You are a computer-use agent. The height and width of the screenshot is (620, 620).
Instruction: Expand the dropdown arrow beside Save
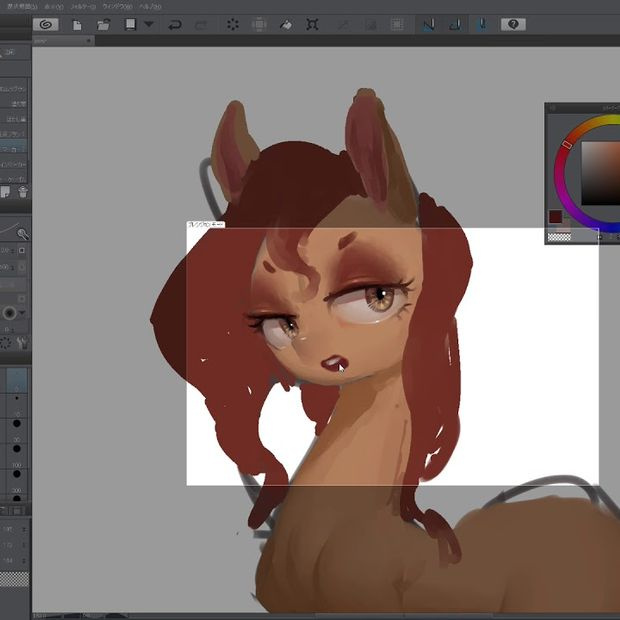coord(149,24)
